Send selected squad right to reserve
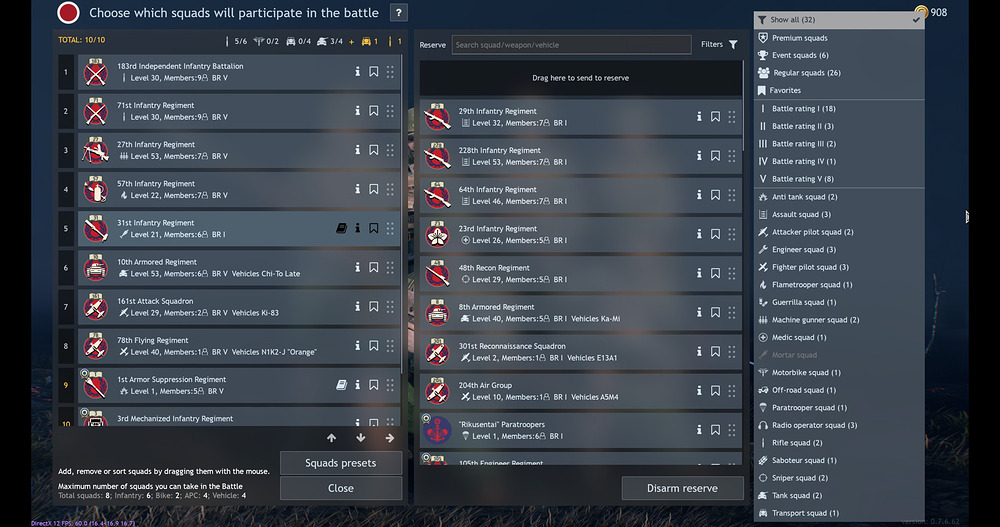Viewport: 1000px width, 527px height. point(390,438)
